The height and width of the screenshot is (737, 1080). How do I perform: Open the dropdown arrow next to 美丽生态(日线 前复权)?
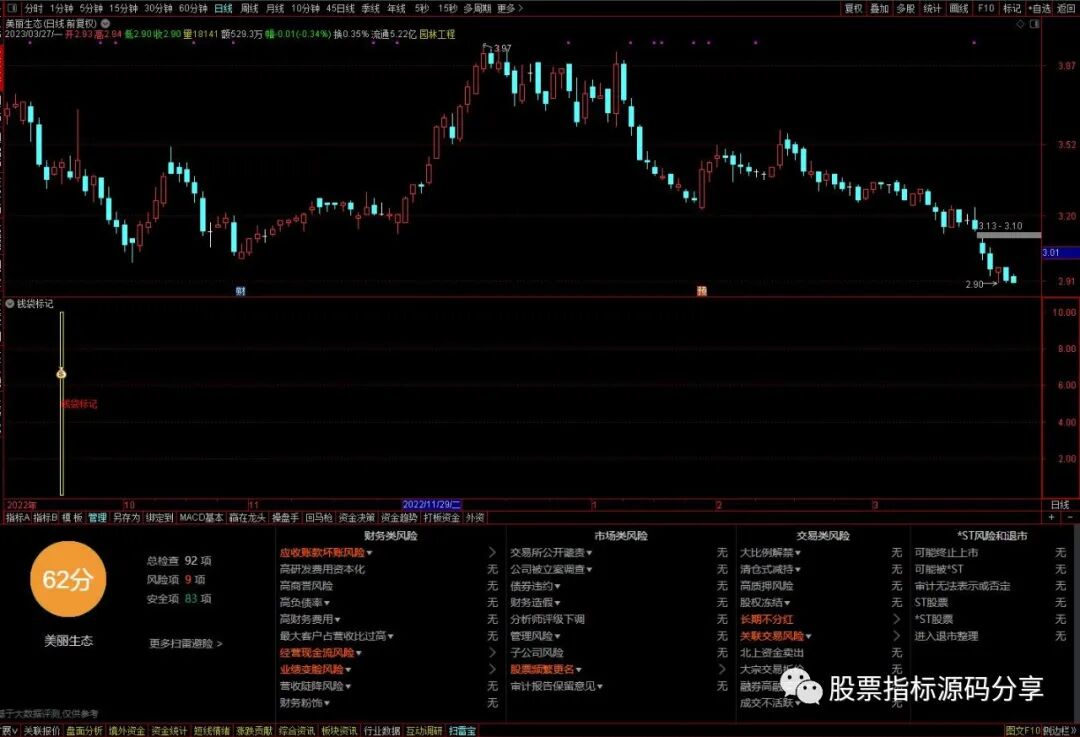point(105,23)
